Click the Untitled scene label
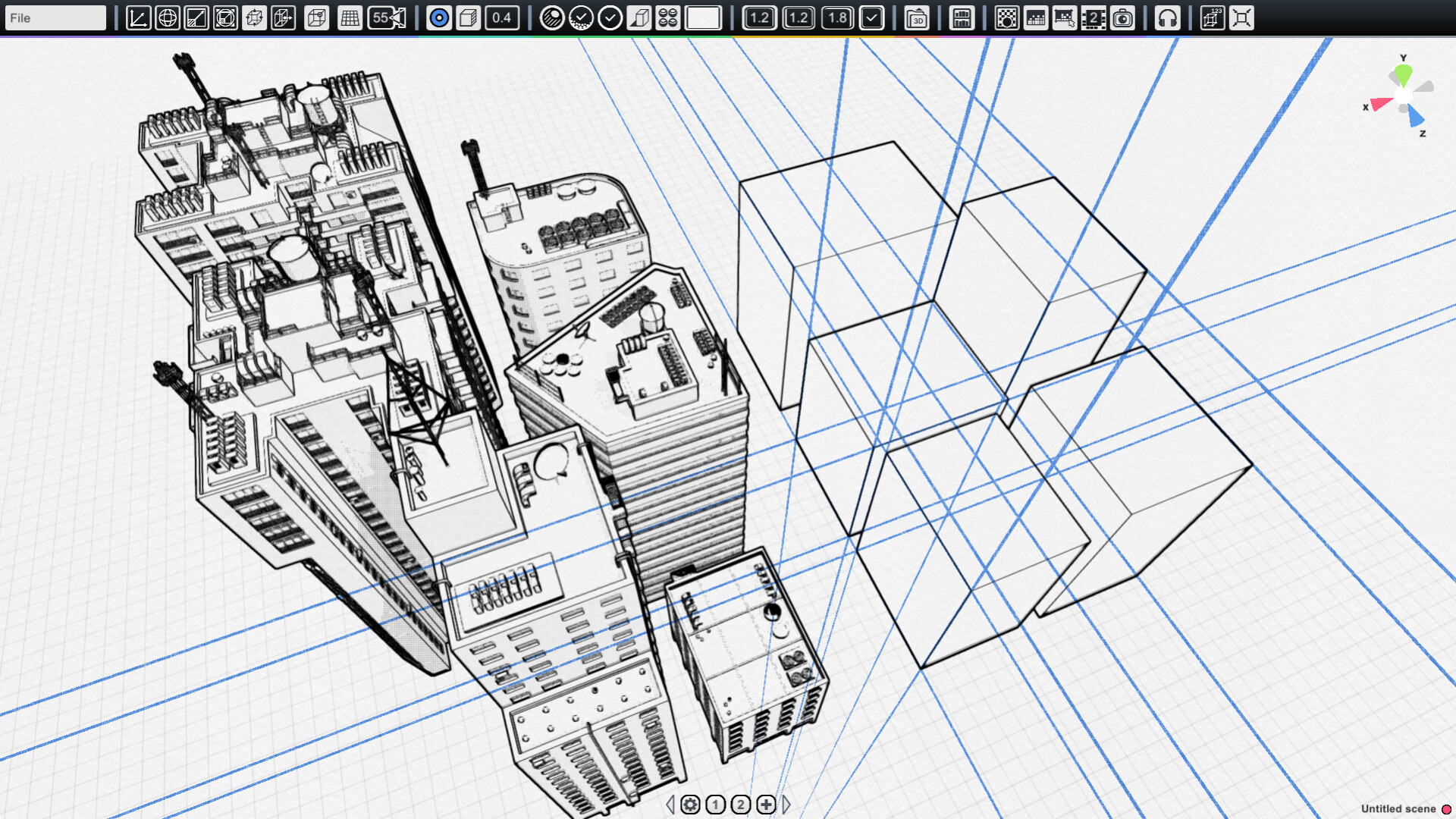 point(1401,809)
